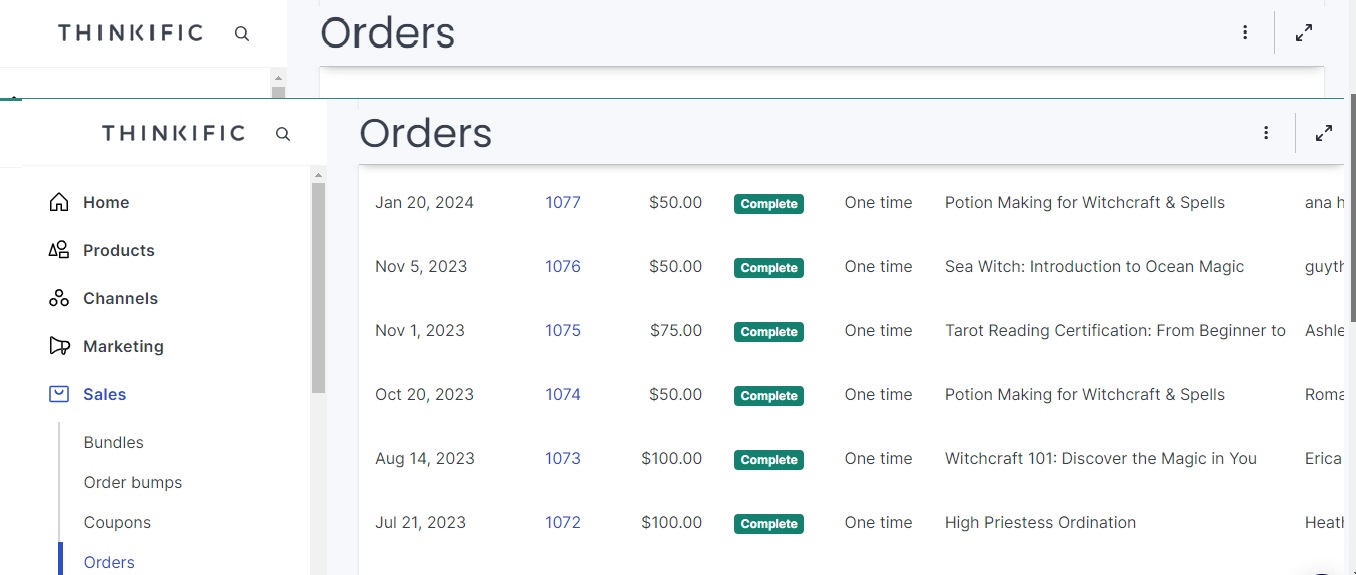Open order number 1077
The height and width of the screenshot is (575, 1356).
click(x=563, y=202)
